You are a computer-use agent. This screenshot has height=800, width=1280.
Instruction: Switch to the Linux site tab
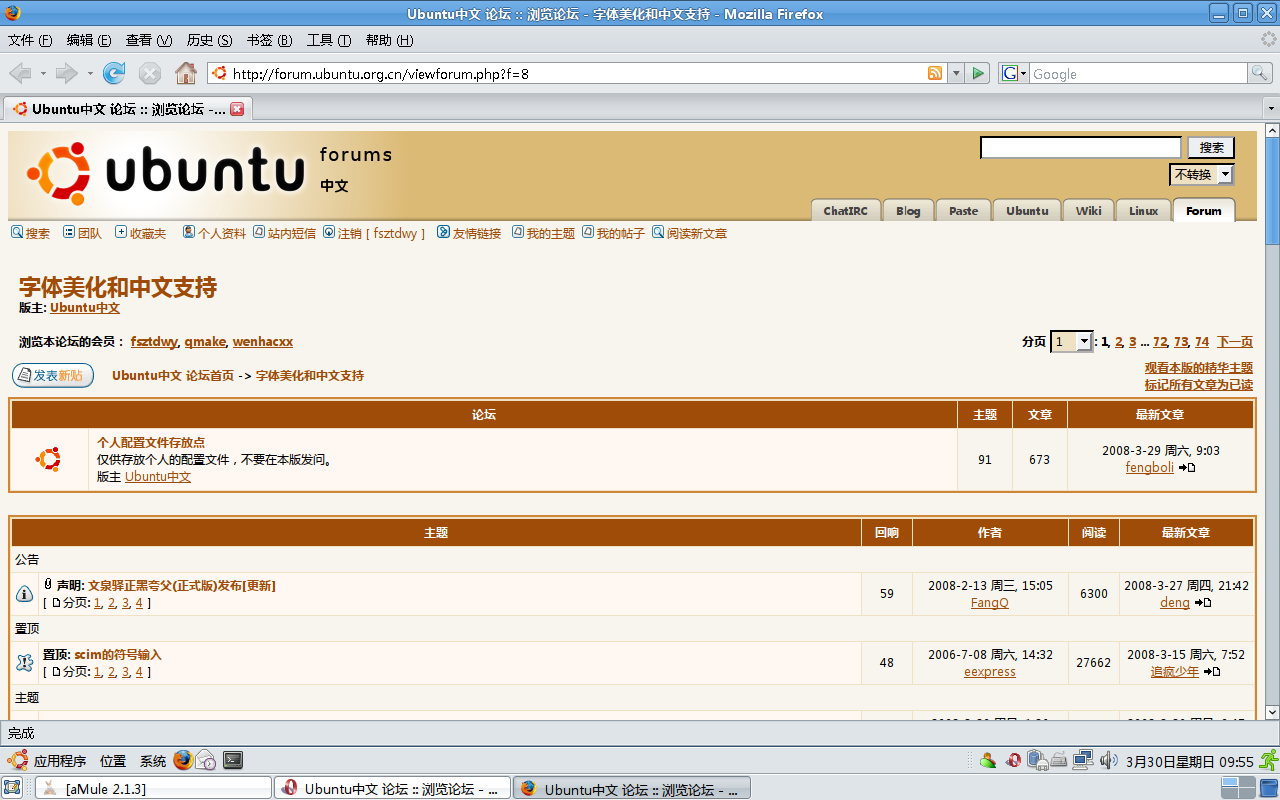(1143, 210)
